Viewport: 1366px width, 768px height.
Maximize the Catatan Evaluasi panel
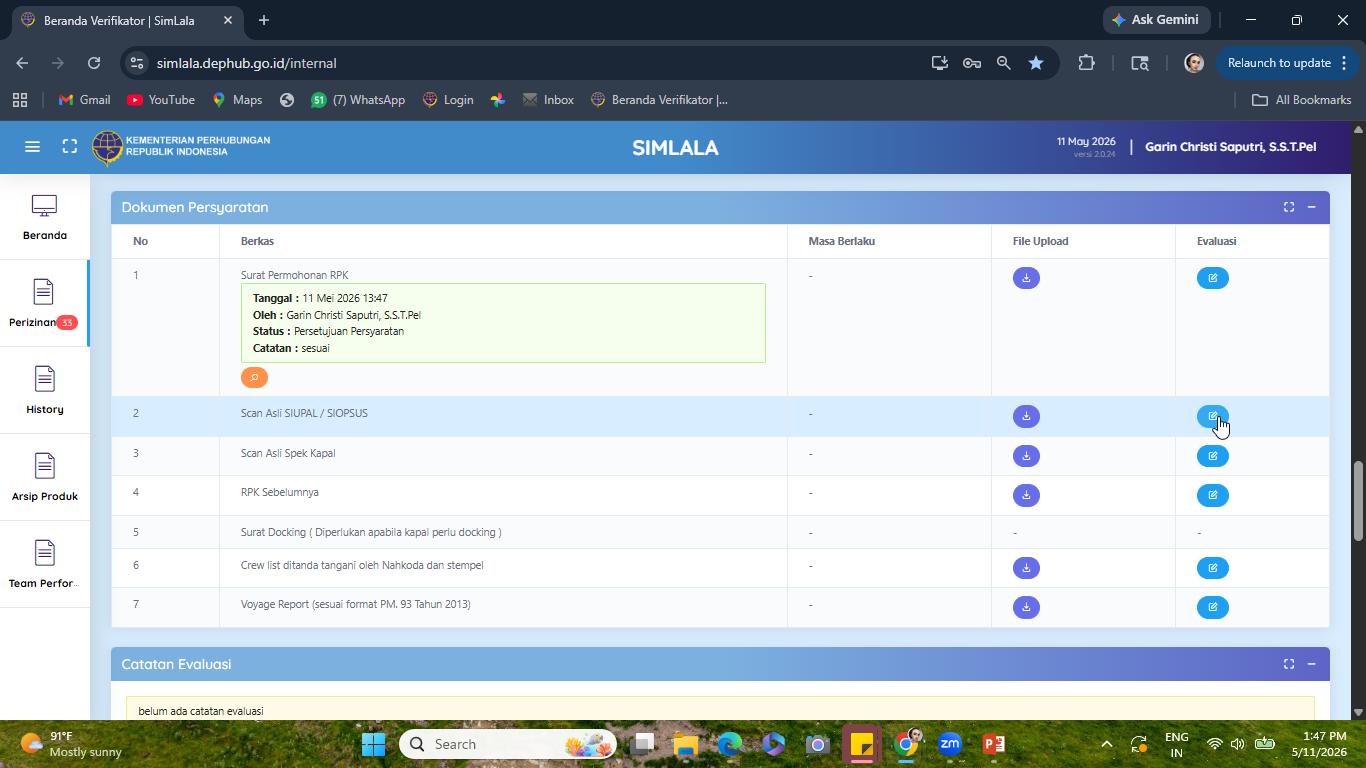1289,664
